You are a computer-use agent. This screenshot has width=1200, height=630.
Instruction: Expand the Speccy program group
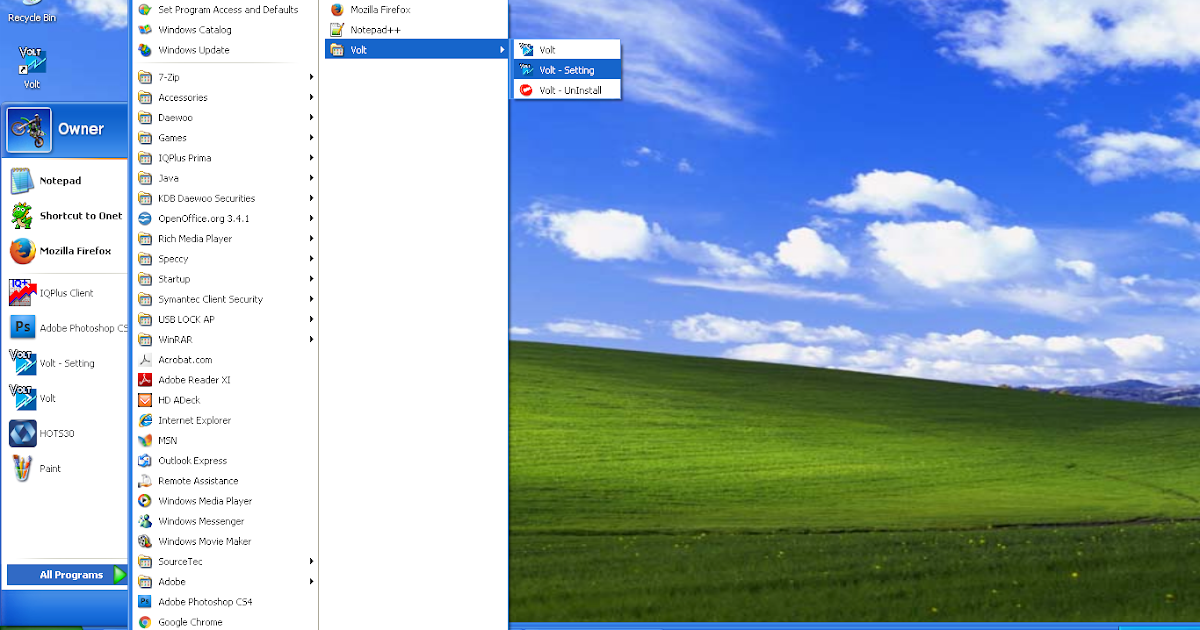tap(225, 259)
